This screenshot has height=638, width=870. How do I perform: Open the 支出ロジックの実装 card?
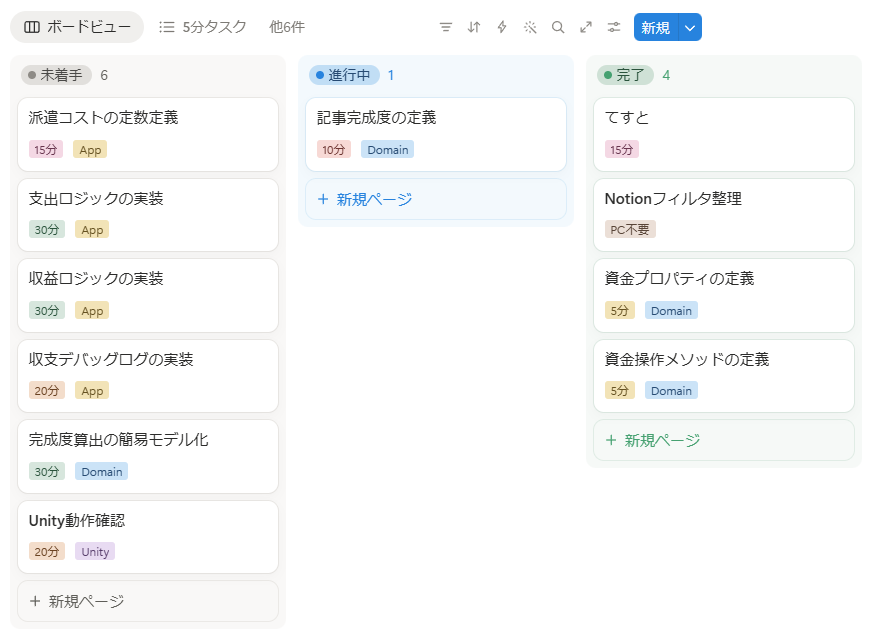pos(148,215)
